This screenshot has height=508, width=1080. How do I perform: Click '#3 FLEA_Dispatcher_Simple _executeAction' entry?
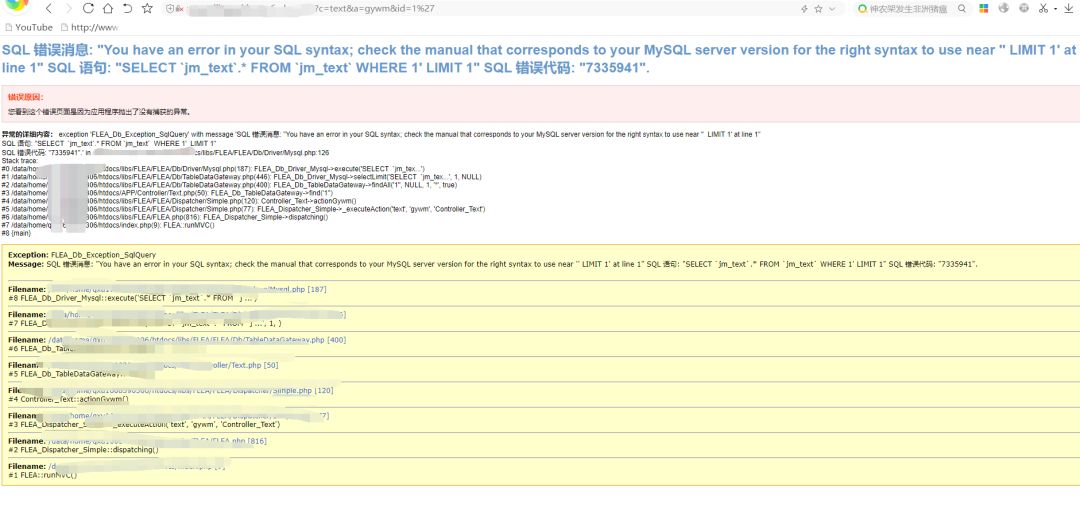pyautogui.click(x=144, y=425)
